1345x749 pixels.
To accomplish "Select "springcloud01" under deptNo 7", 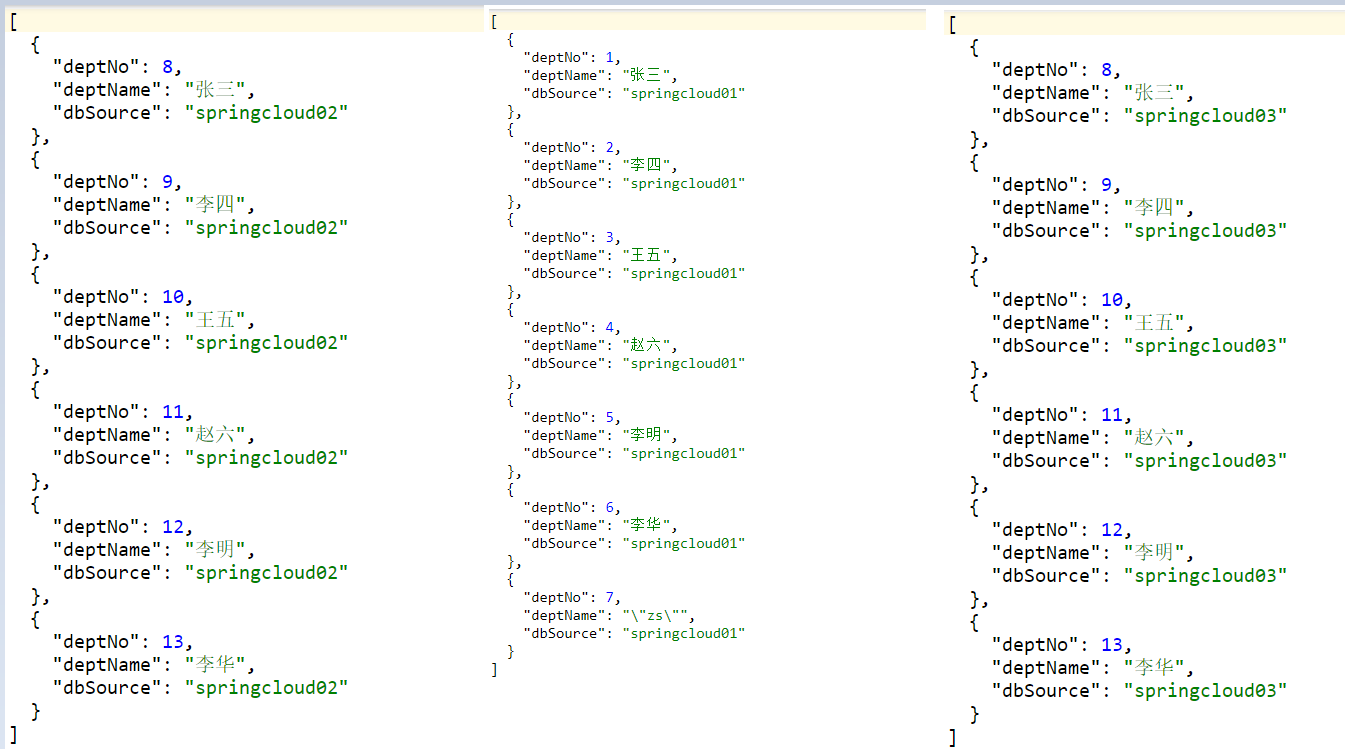I will pos(684,633).
